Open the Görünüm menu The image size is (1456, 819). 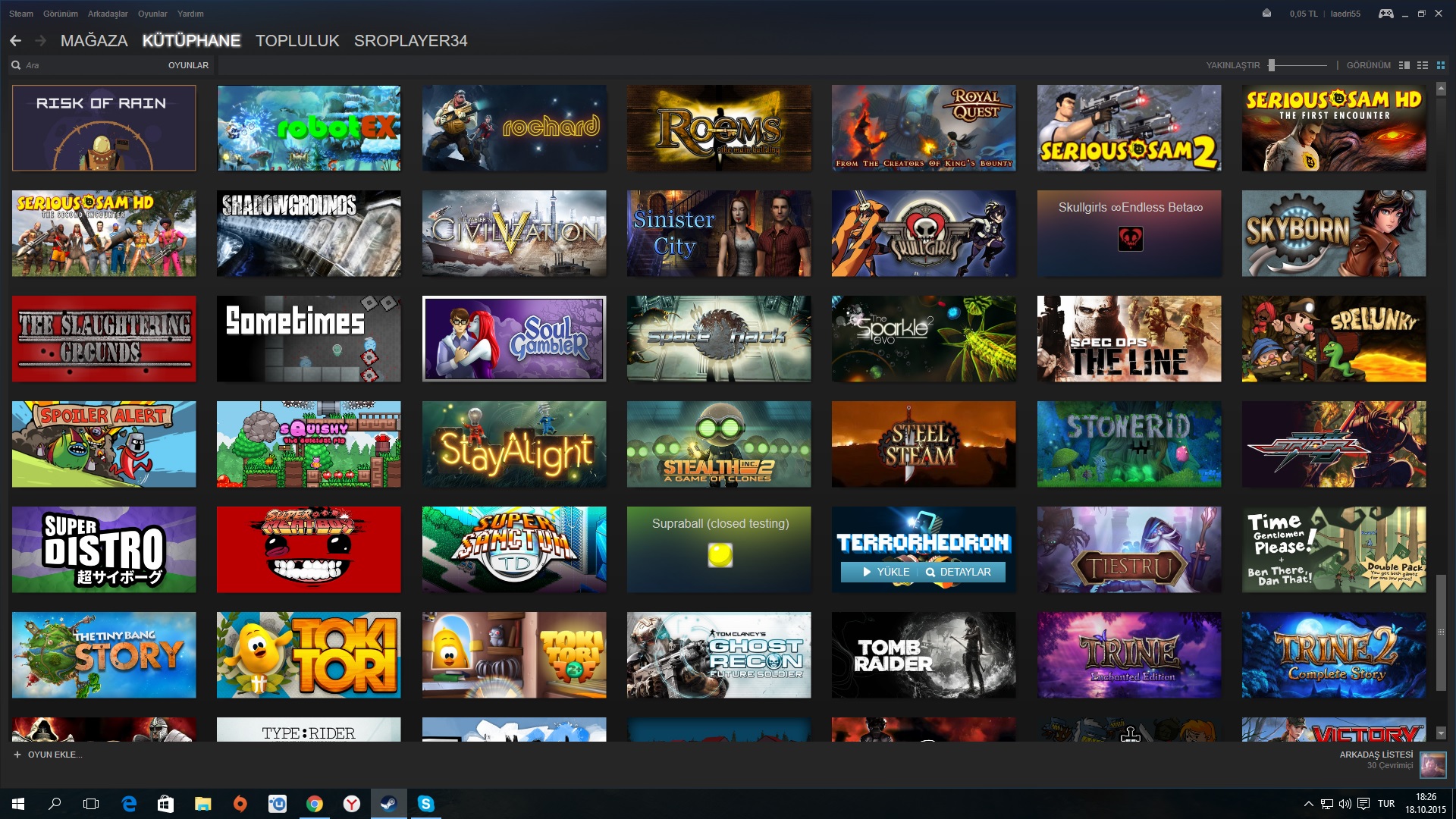click(x=61, y=14)
